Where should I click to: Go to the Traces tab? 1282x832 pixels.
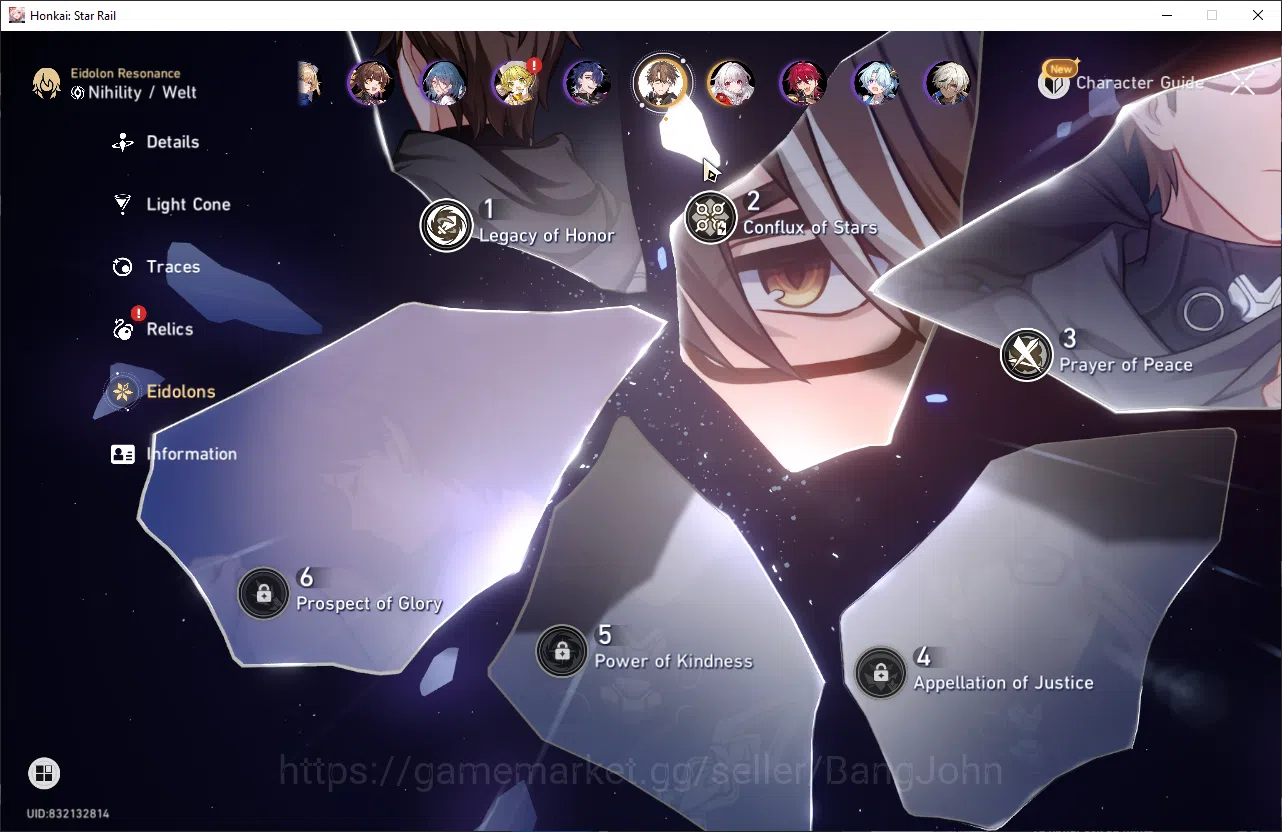(155, 267)
